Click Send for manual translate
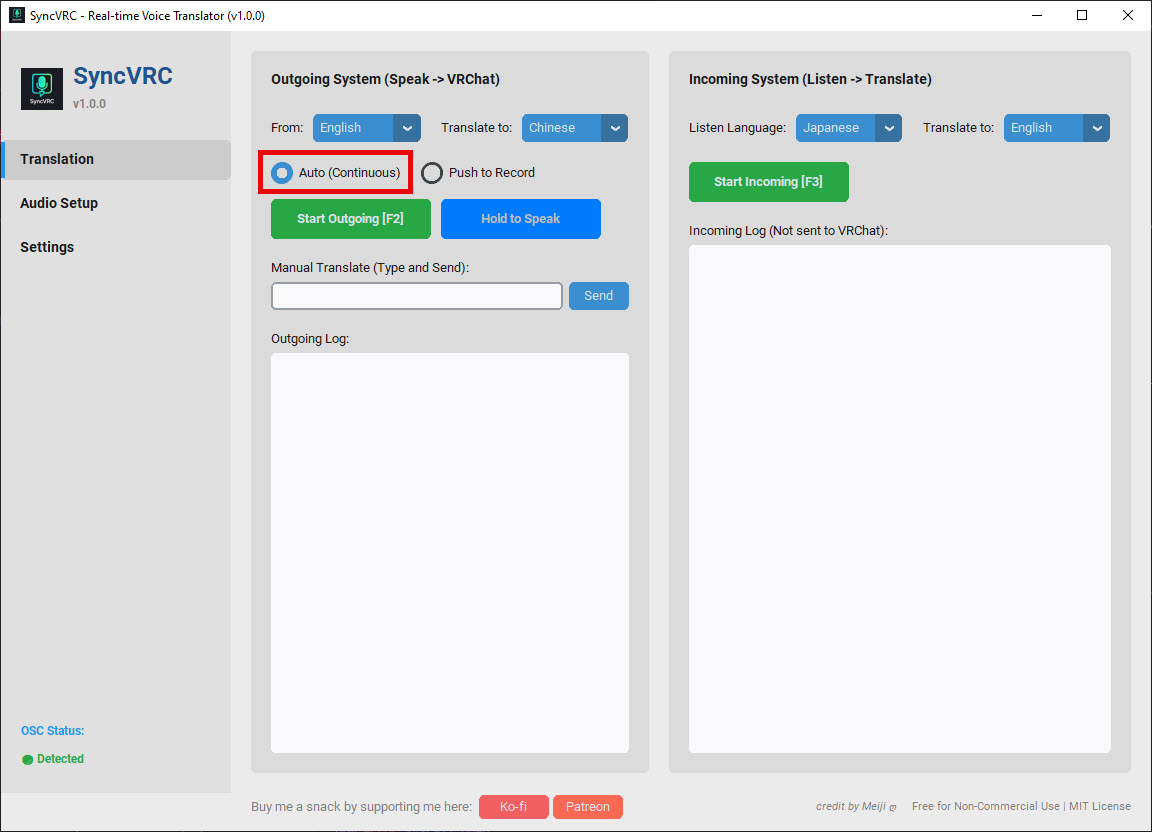This screenshot has width=1152, height=832. click(599, 295)
